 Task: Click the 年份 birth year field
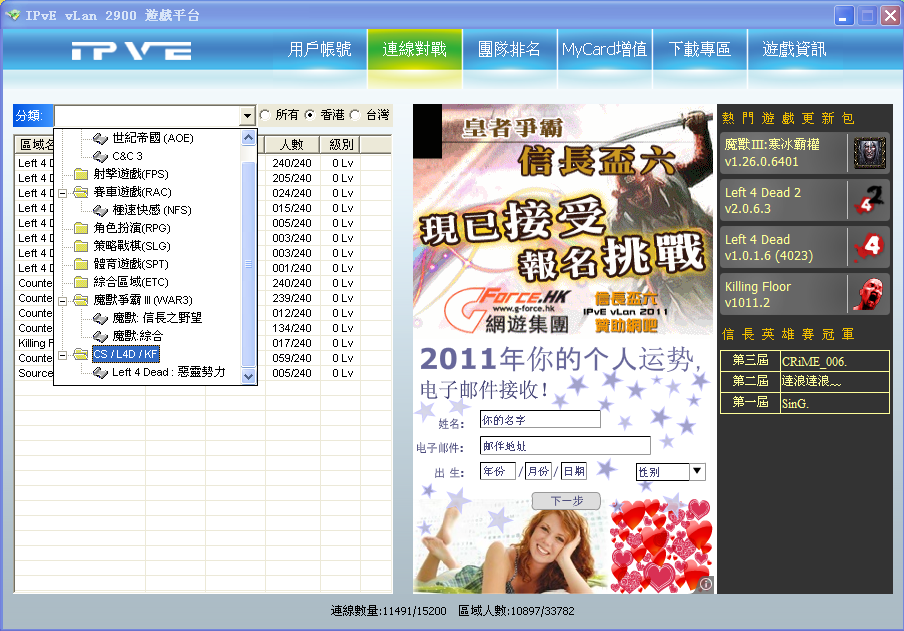(498, 471)
